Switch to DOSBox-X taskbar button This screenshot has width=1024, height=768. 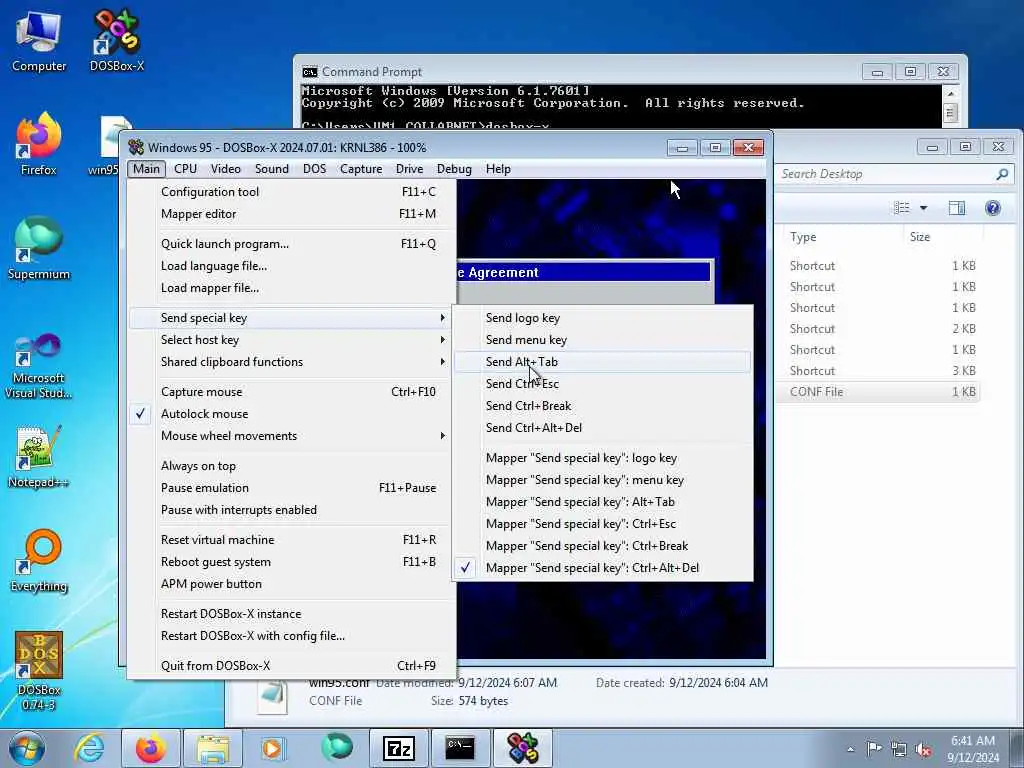[523, 748]
